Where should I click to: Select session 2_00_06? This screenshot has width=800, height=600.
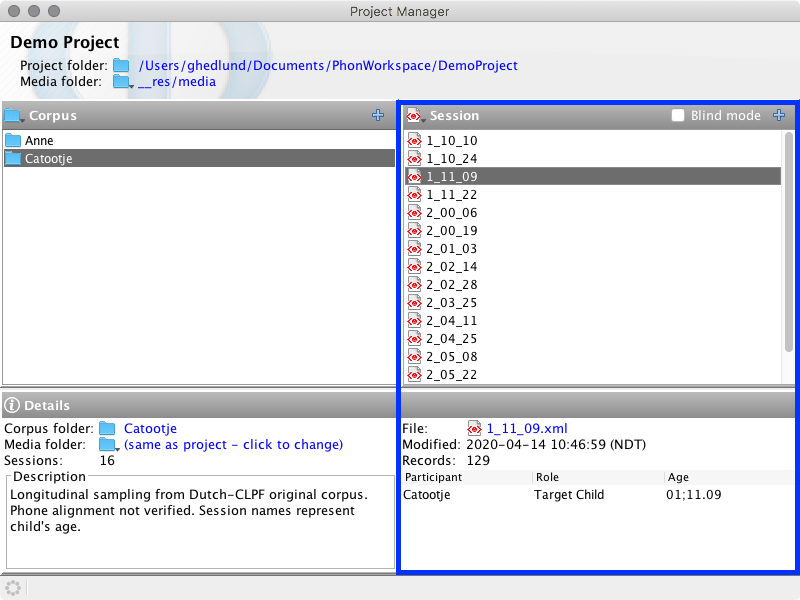451,213
